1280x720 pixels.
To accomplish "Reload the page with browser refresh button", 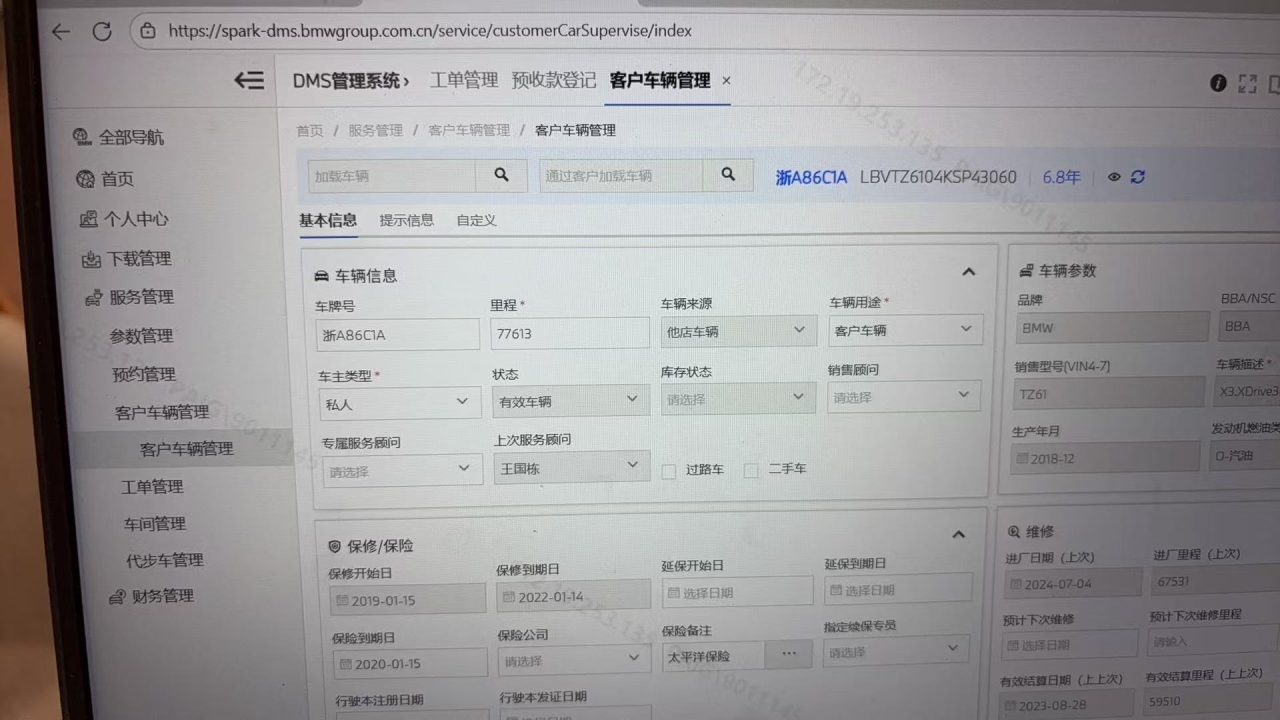I will 101,31.
